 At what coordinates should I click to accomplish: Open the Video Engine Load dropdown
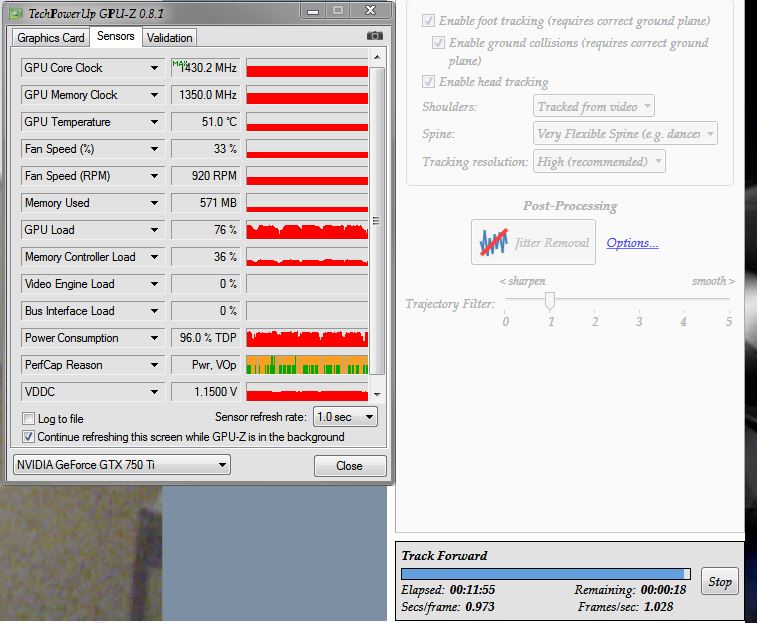click(154, 284)
